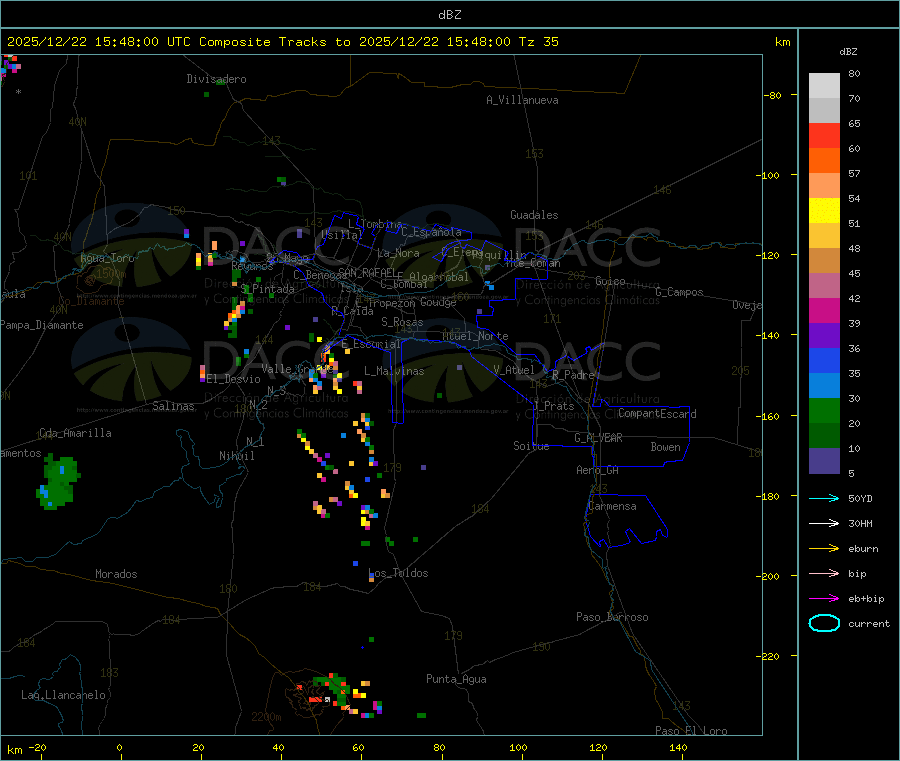The image size is (900, 761).
Task: Pick the purple 36-39 dBZ legend swatch
Action: [x=824, y=336]
